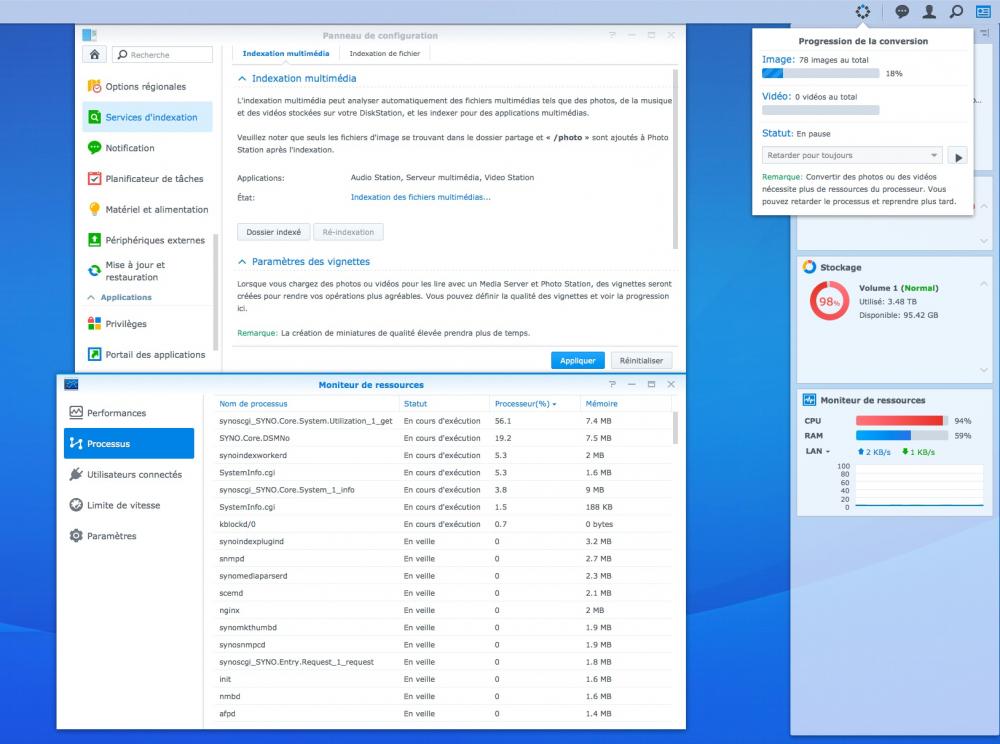
Task: Click the Recherche field in Panneau de configuration
Action: click(163, 55)
